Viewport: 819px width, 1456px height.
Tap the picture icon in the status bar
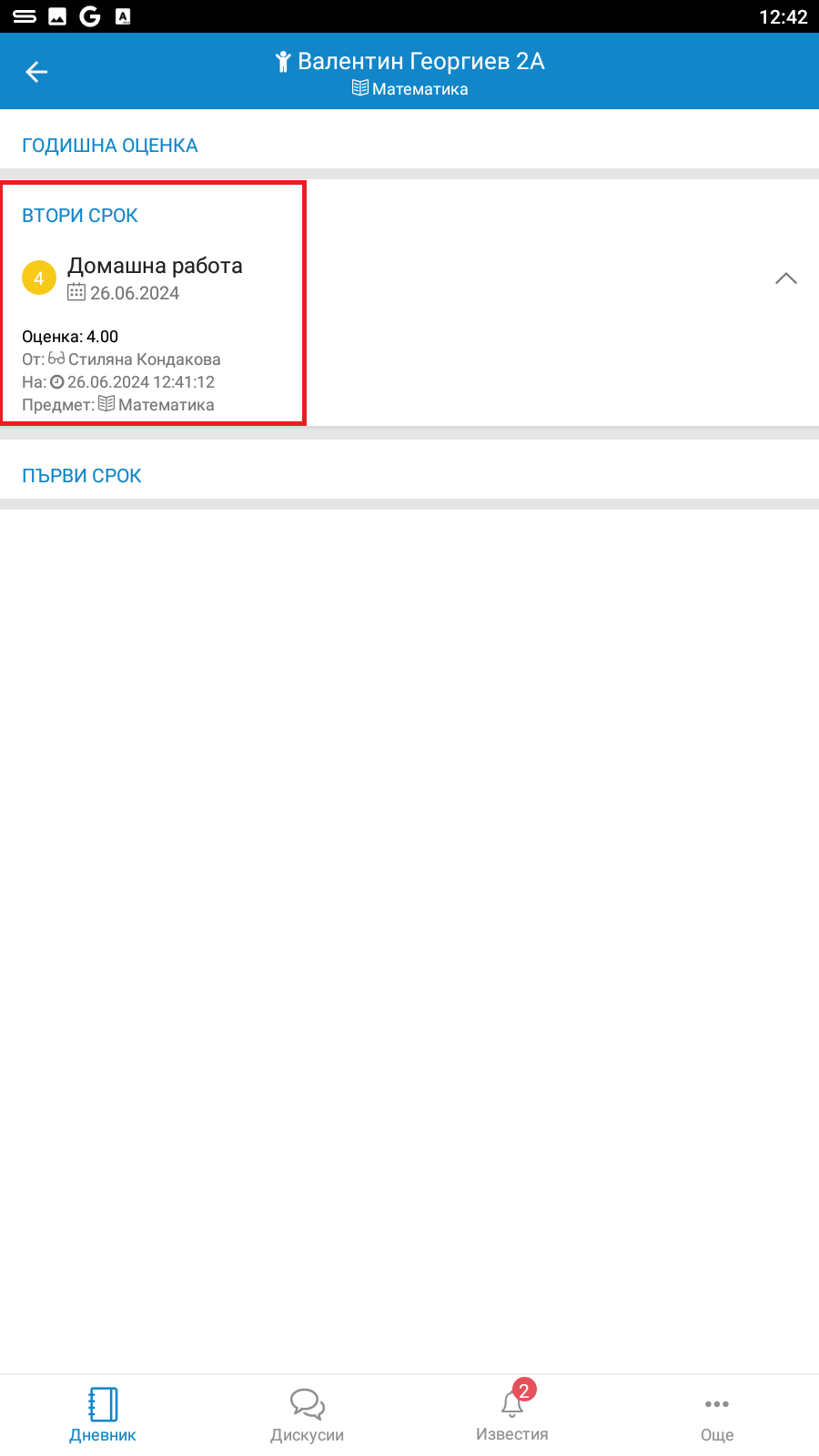(x=57, y=16)
